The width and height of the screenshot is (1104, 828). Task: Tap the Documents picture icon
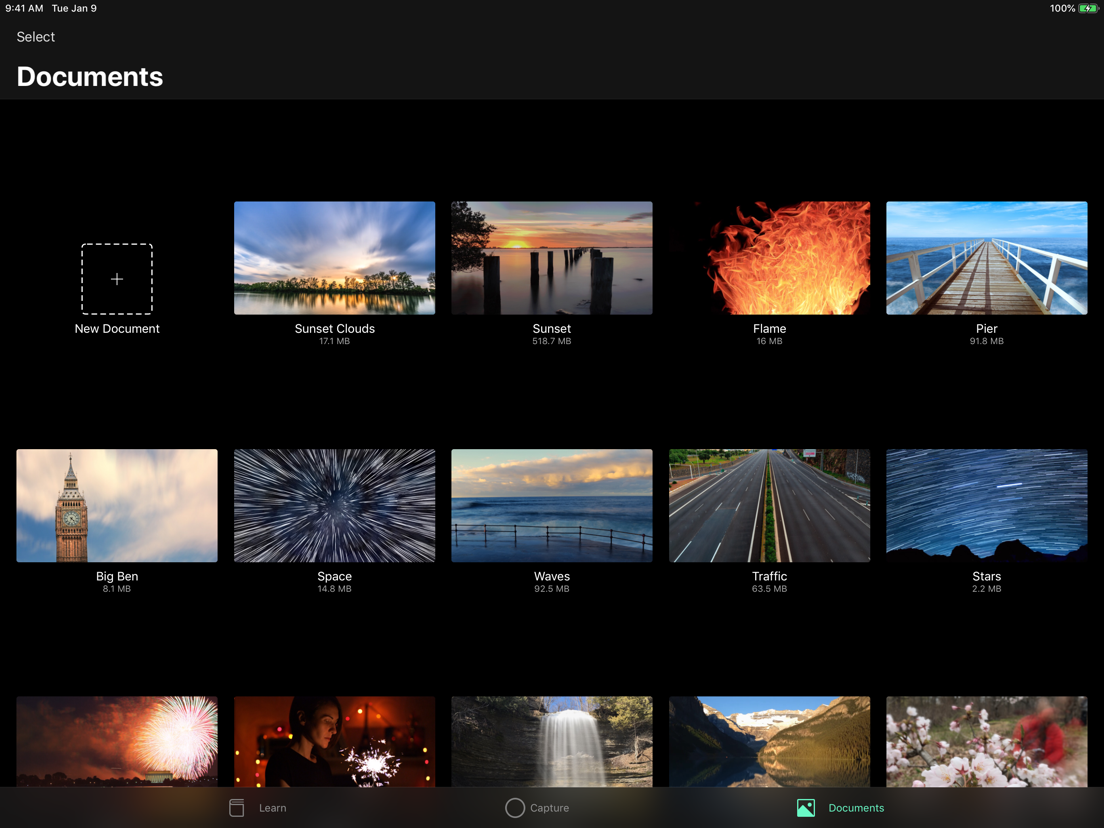[805, 808]
